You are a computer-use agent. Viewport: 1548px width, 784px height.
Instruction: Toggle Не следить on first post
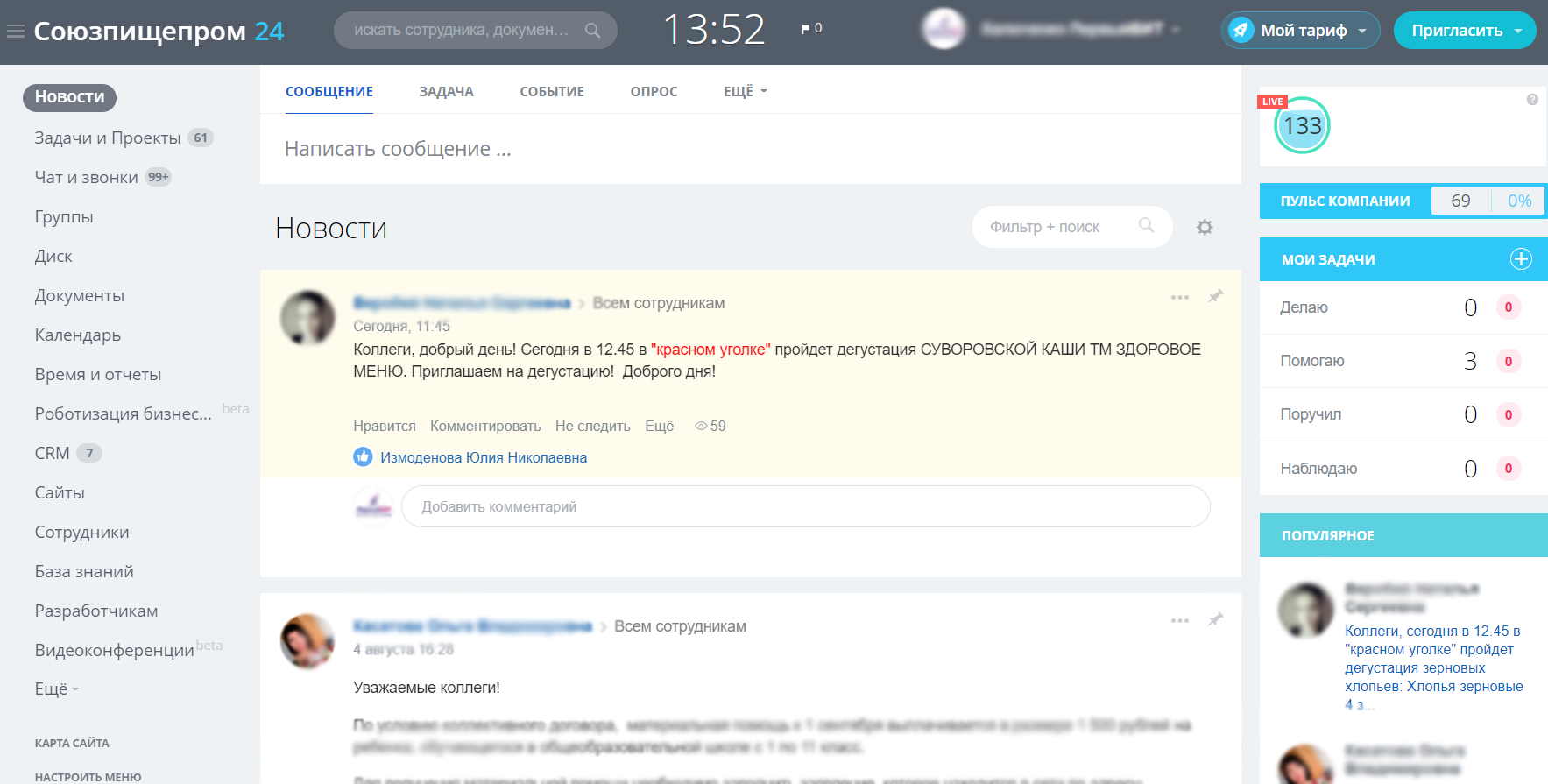pos(592,426)
